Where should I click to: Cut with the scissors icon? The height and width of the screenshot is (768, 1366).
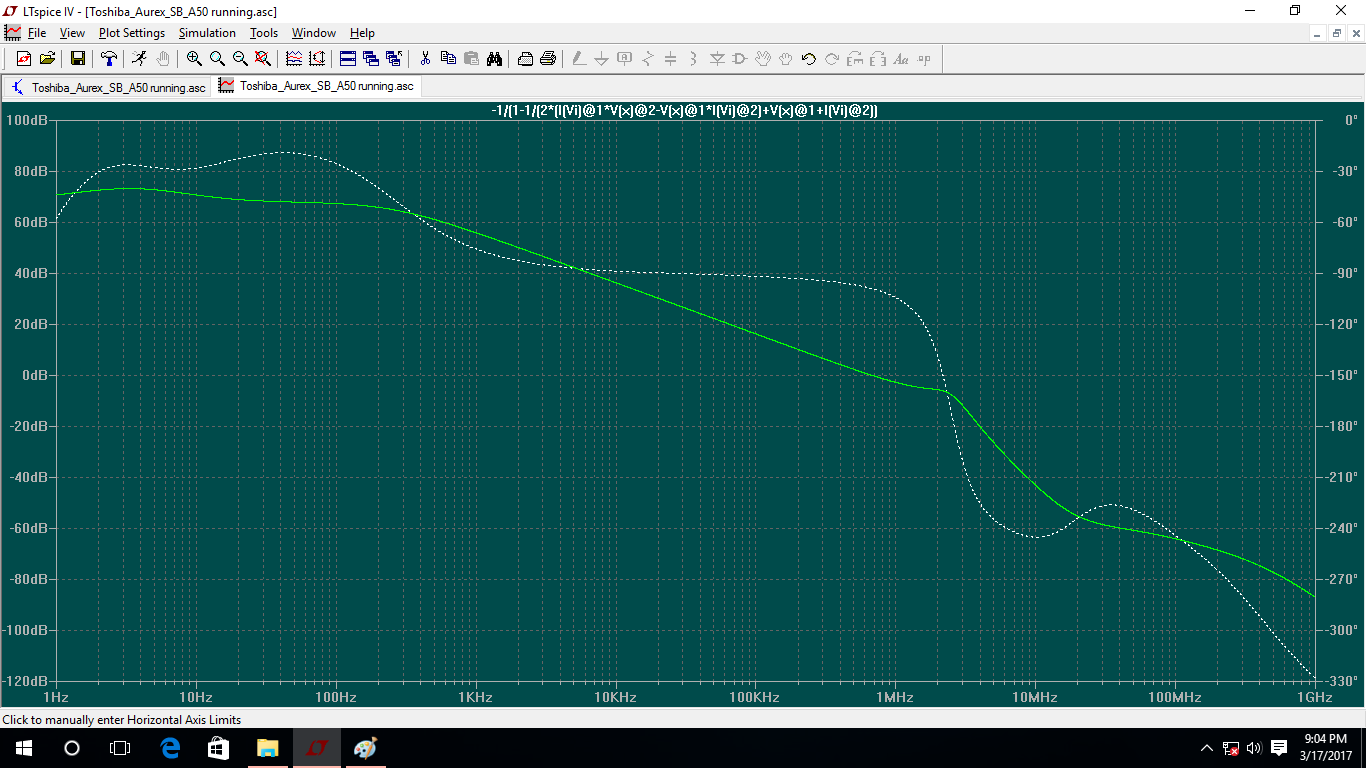point(425,59)
